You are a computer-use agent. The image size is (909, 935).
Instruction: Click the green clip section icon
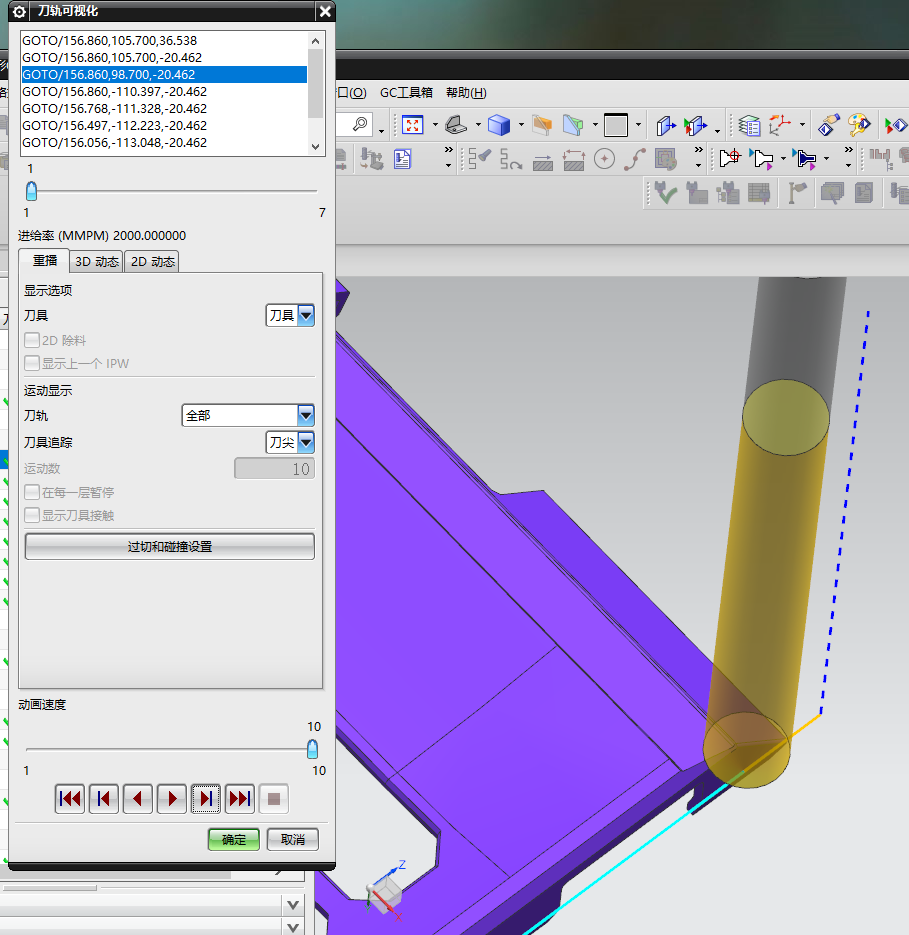[x=573, y=125]
